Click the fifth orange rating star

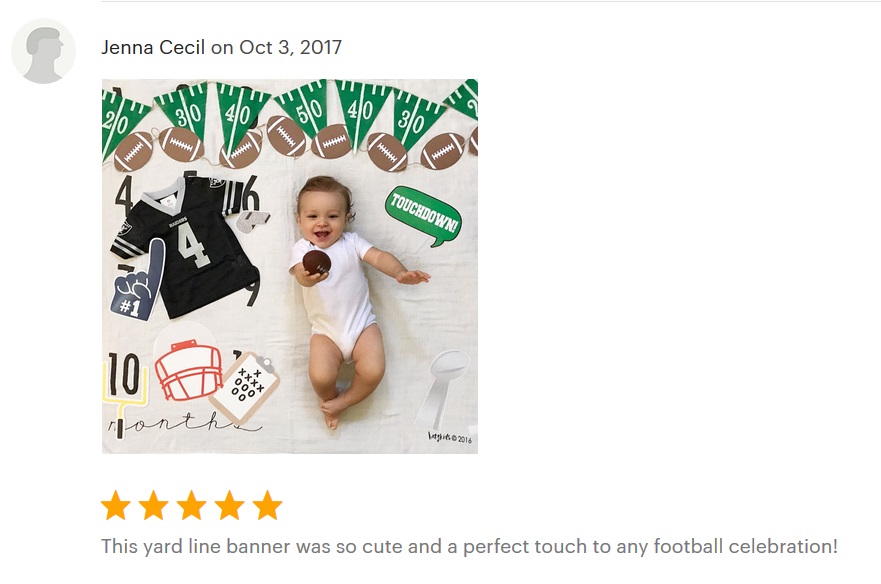267,505
